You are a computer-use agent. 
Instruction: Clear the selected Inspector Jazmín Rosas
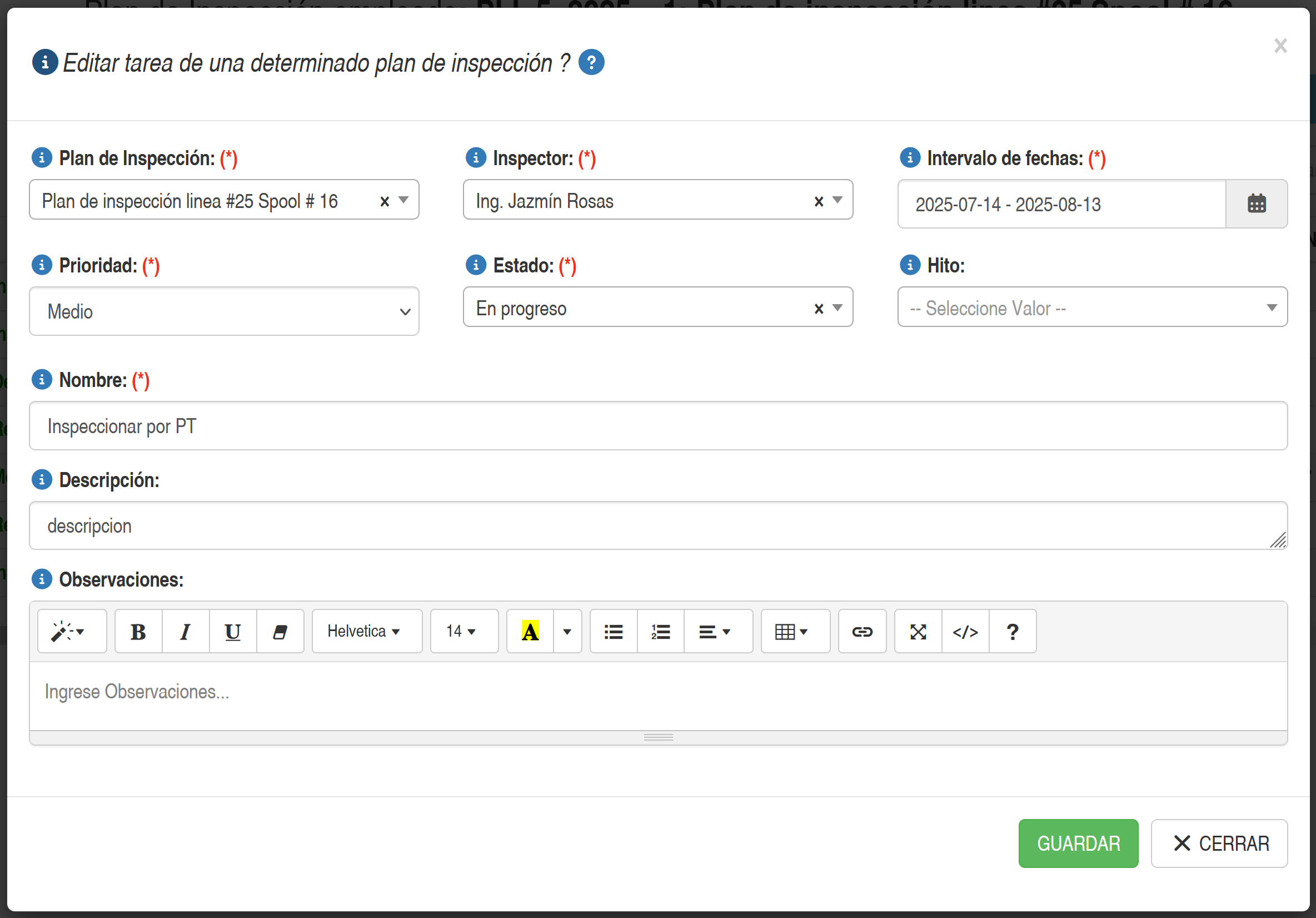point(819,201)
